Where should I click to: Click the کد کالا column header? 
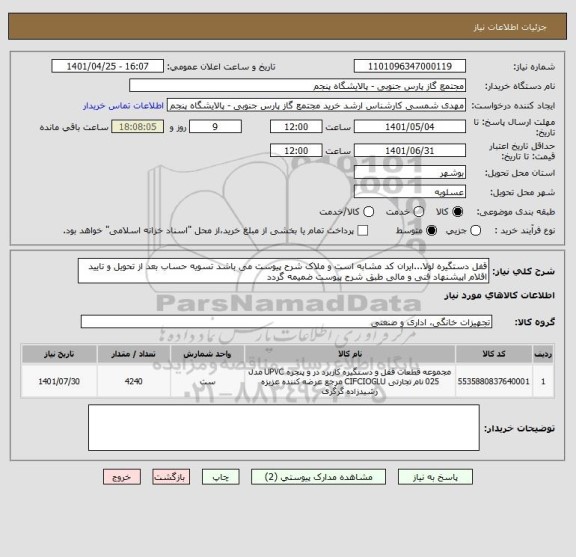(494, 354)
